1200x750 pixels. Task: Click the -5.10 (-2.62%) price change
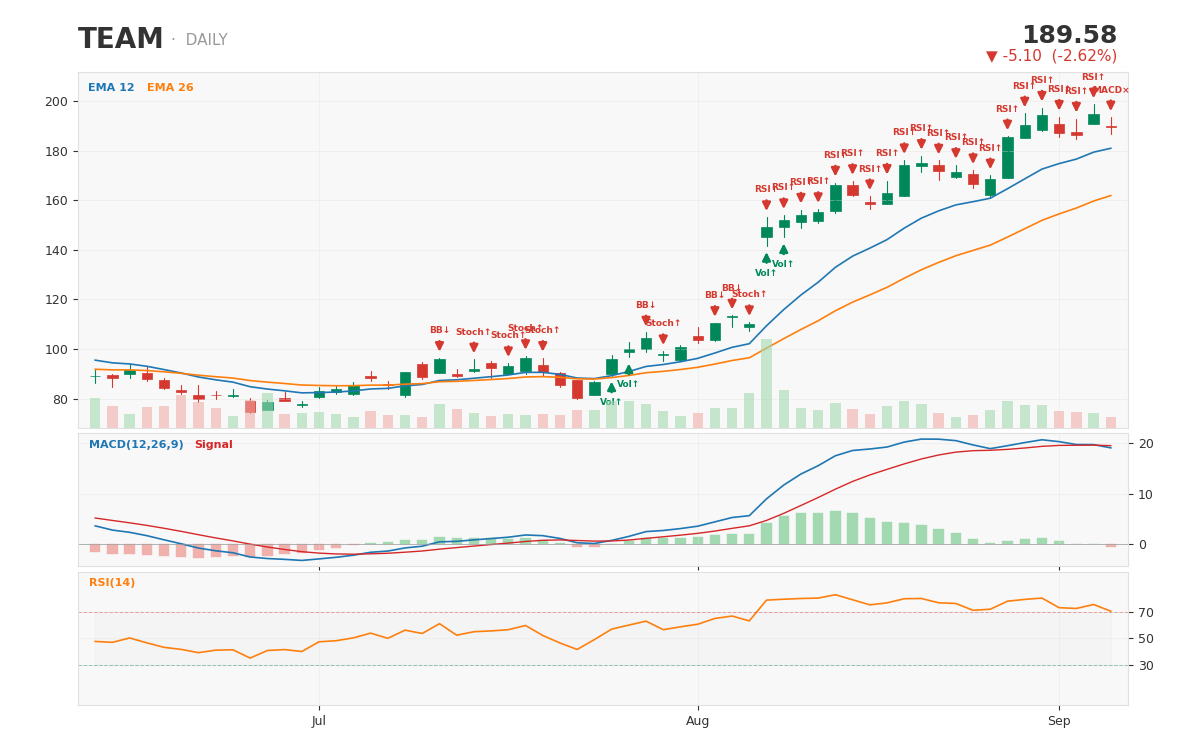point(1051,57)
